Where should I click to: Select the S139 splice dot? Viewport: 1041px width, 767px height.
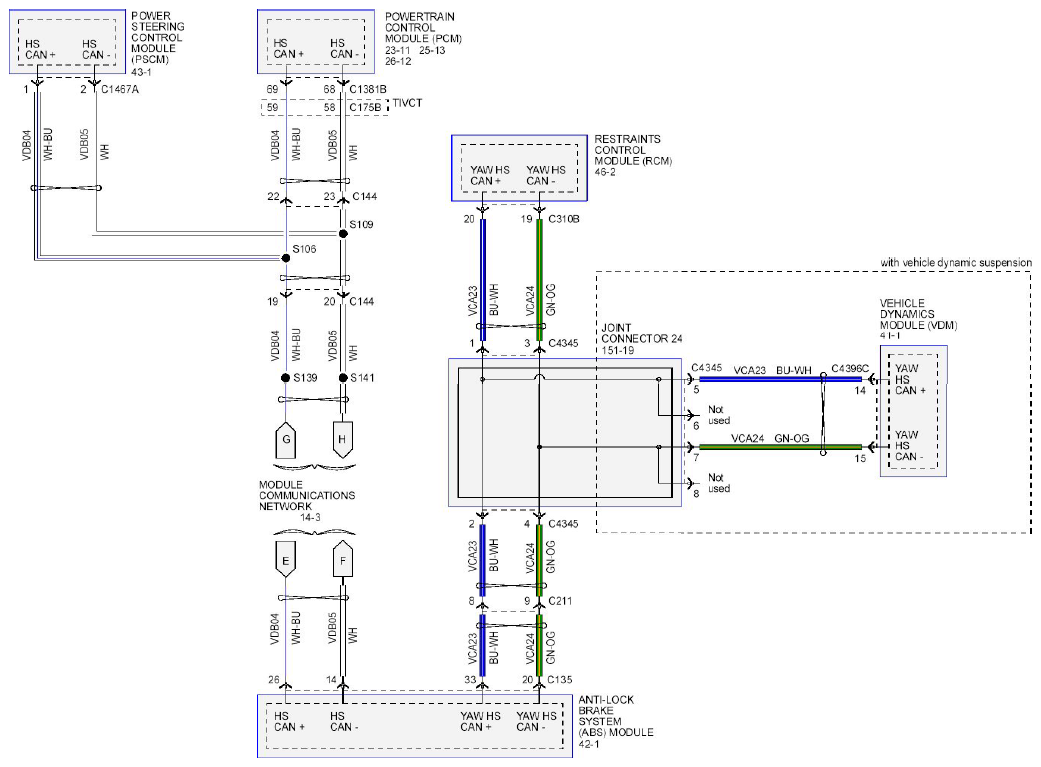coord(285,378)
